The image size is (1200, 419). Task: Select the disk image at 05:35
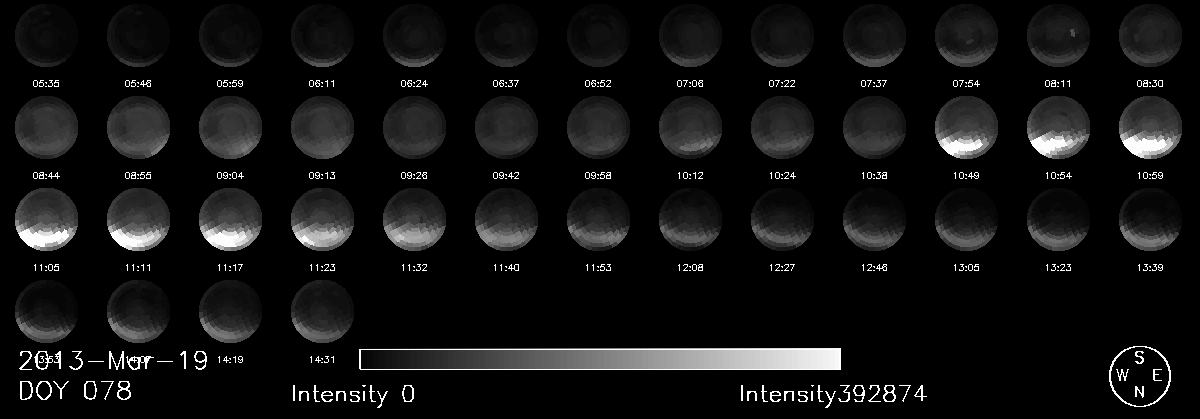[x=46, y=35]
